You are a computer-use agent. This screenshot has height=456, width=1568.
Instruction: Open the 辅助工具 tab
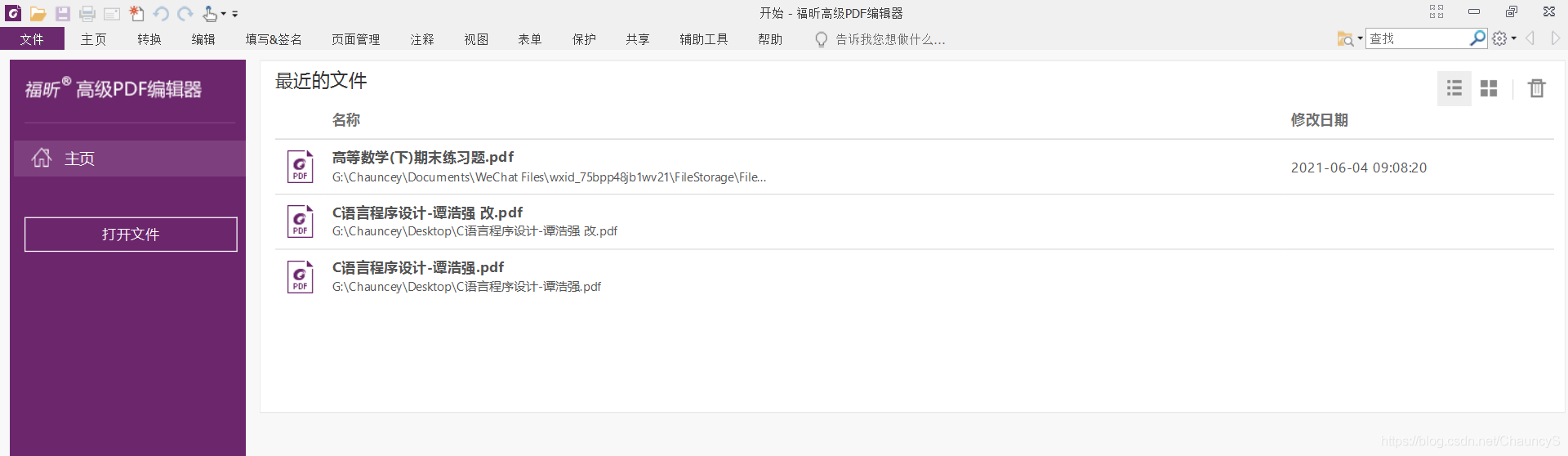tap(704, 39)
